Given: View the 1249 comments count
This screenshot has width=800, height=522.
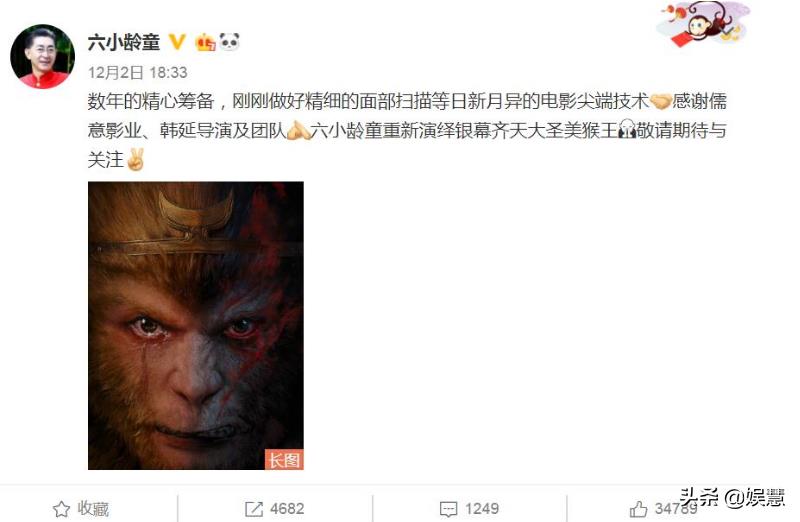Looking at the screenshot, I should [x=482, y=509].
